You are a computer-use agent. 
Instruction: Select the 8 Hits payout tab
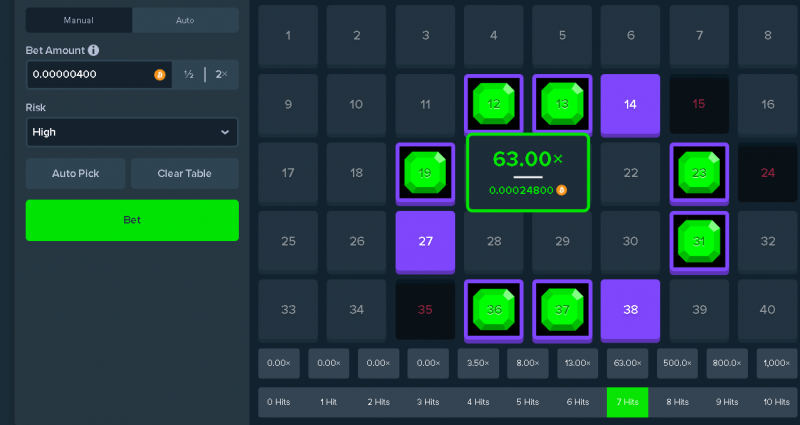pyautogui.click(x=677, y=402)
